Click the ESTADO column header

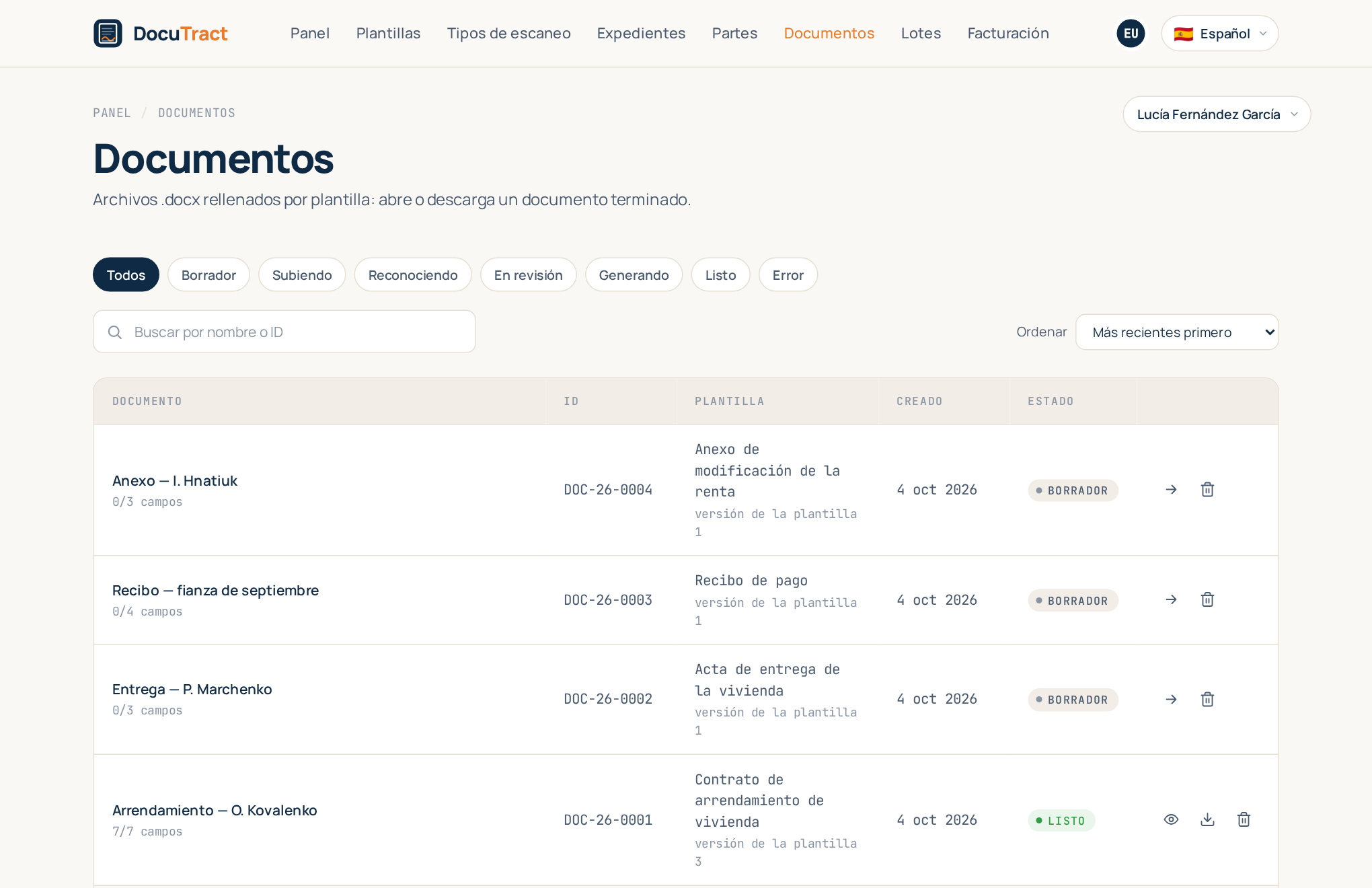tap(1051, 402)
